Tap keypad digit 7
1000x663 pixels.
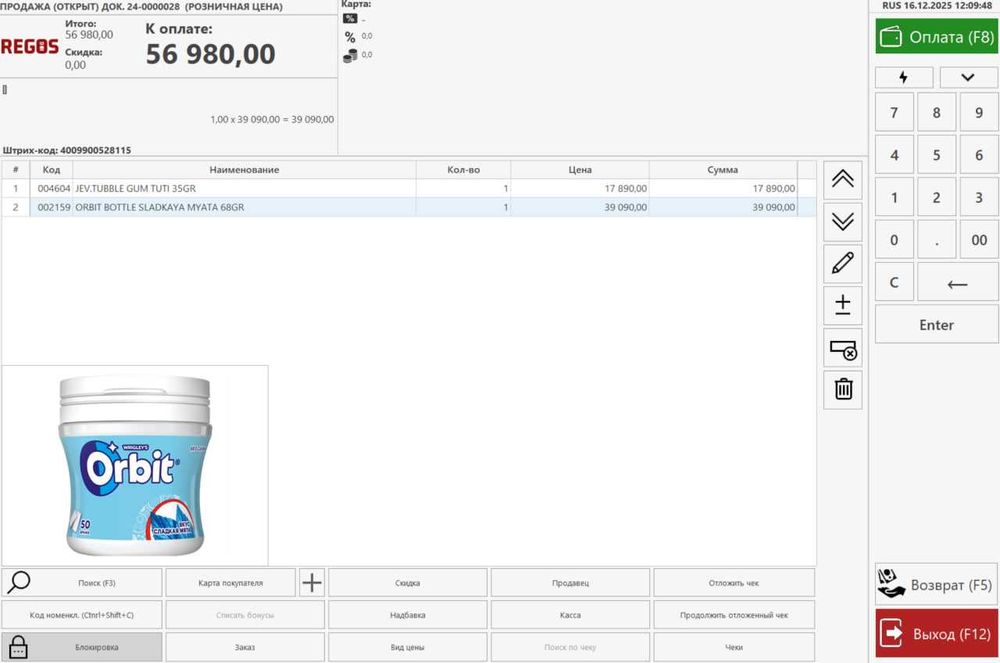pyautogui.click(x=894, y=112)
